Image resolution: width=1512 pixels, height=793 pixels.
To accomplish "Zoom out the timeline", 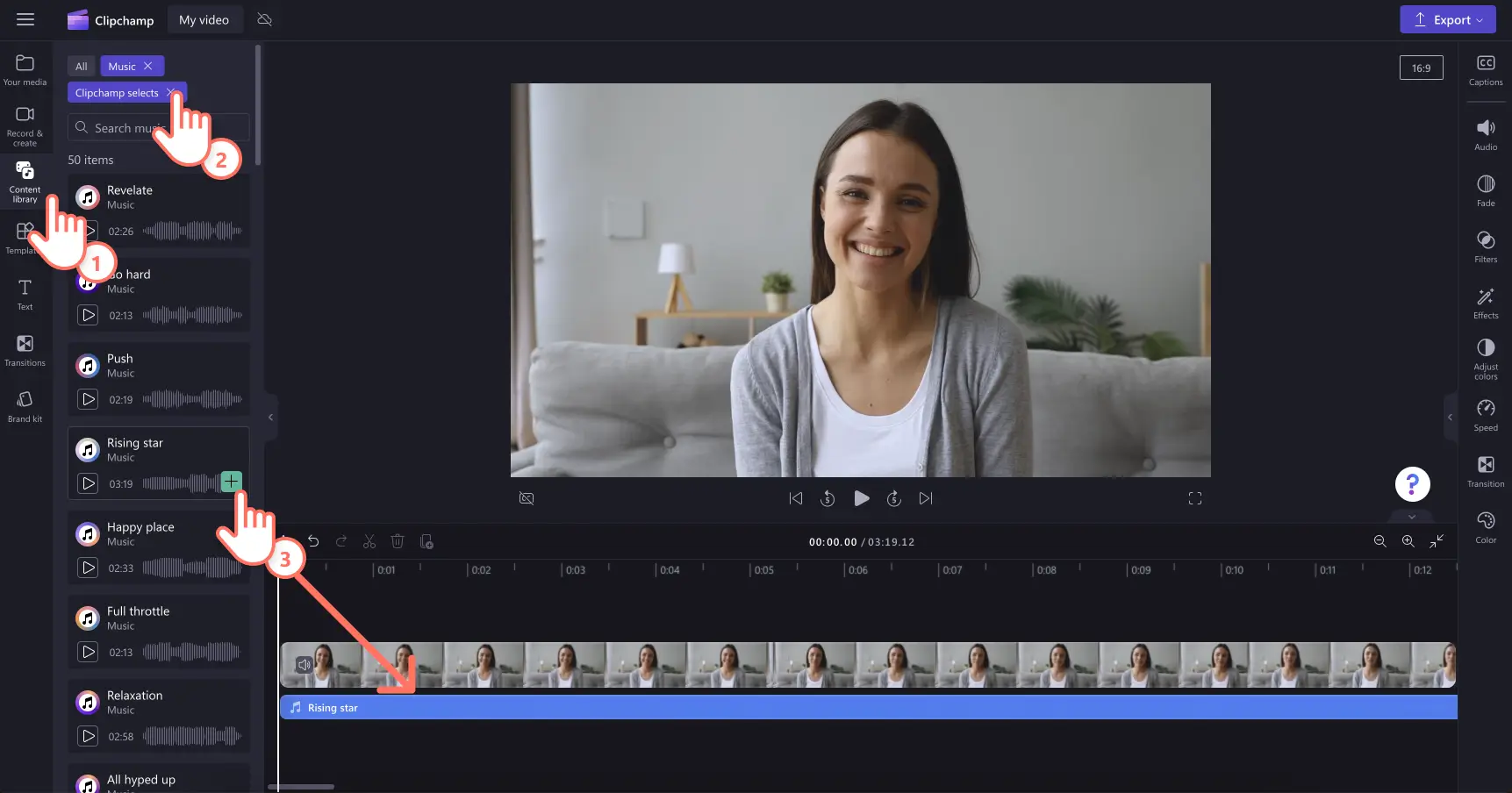I will 1380,541.
